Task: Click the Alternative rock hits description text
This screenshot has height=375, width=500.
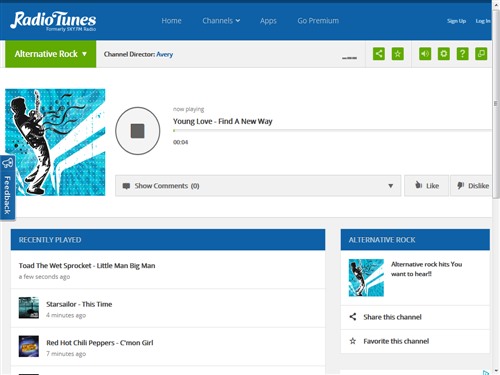Action: click(x=426, y=269)
